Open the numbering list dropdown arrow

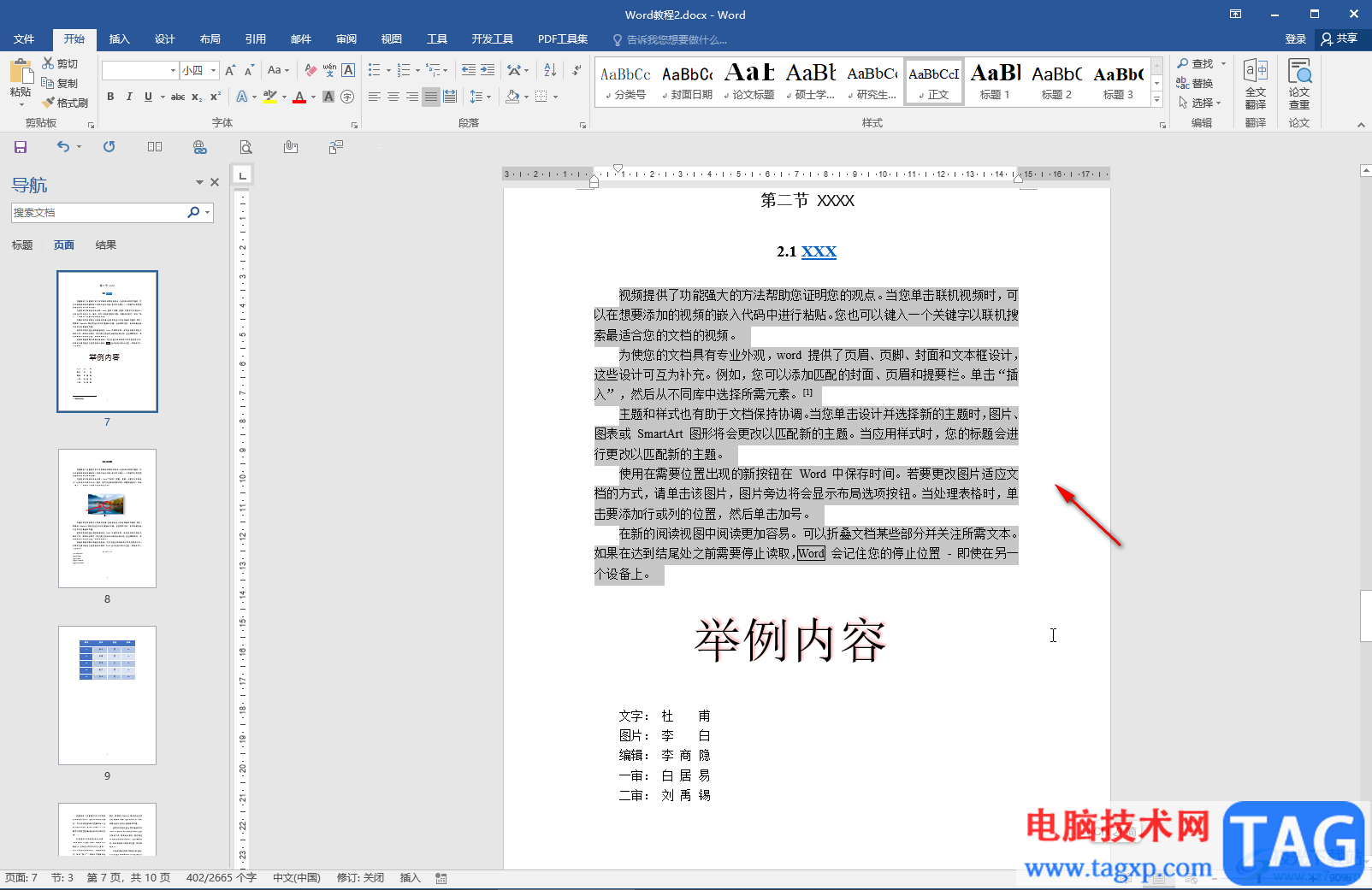point(417,70)
